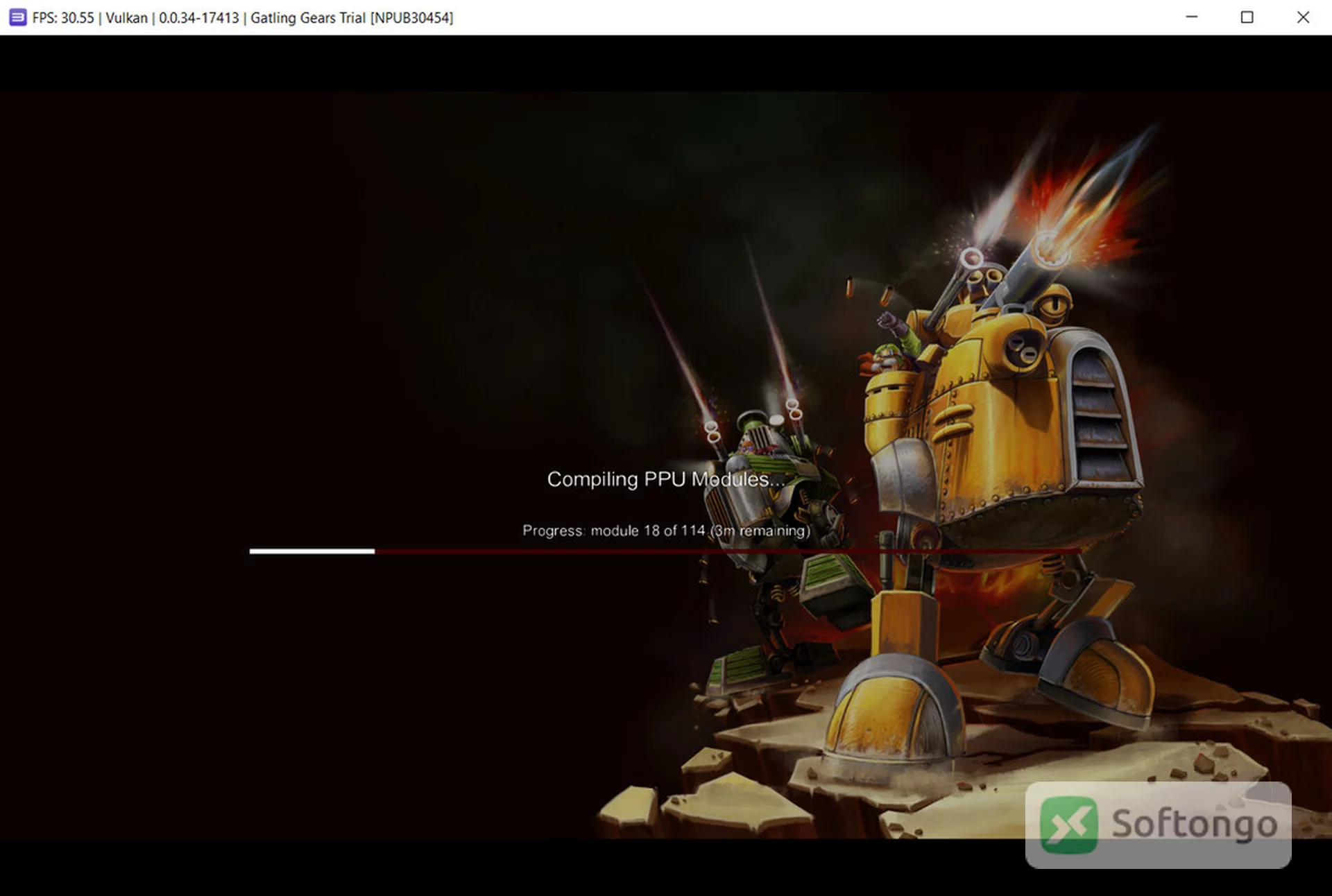This screenshot has height=896, width=1332.
Task: Click the RPCS3 app icon in title bar
Action: coord(18,17)
